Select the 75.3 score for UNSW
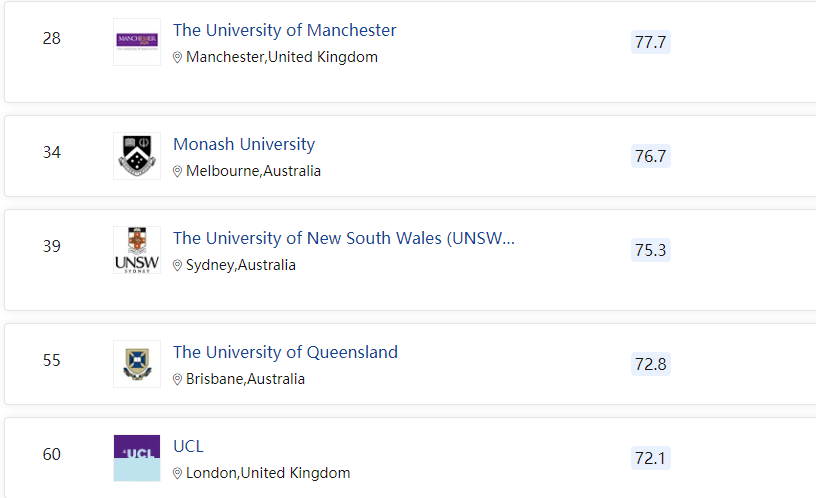Viewport: 816px width, 498px height. pyautogui.click(x=650, y=250)
